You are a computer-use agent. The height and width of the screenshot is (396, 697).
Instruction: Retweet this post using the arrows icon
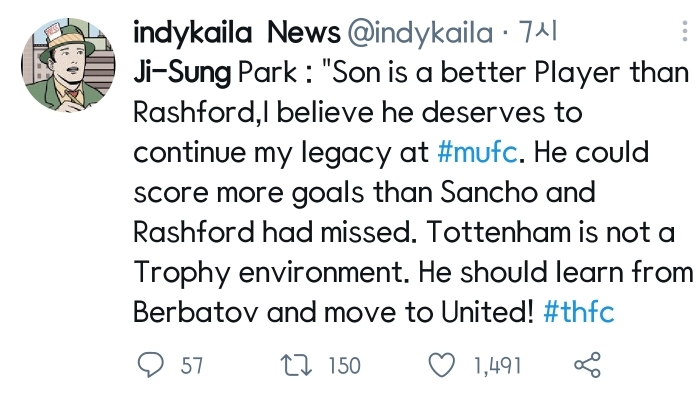296,365
